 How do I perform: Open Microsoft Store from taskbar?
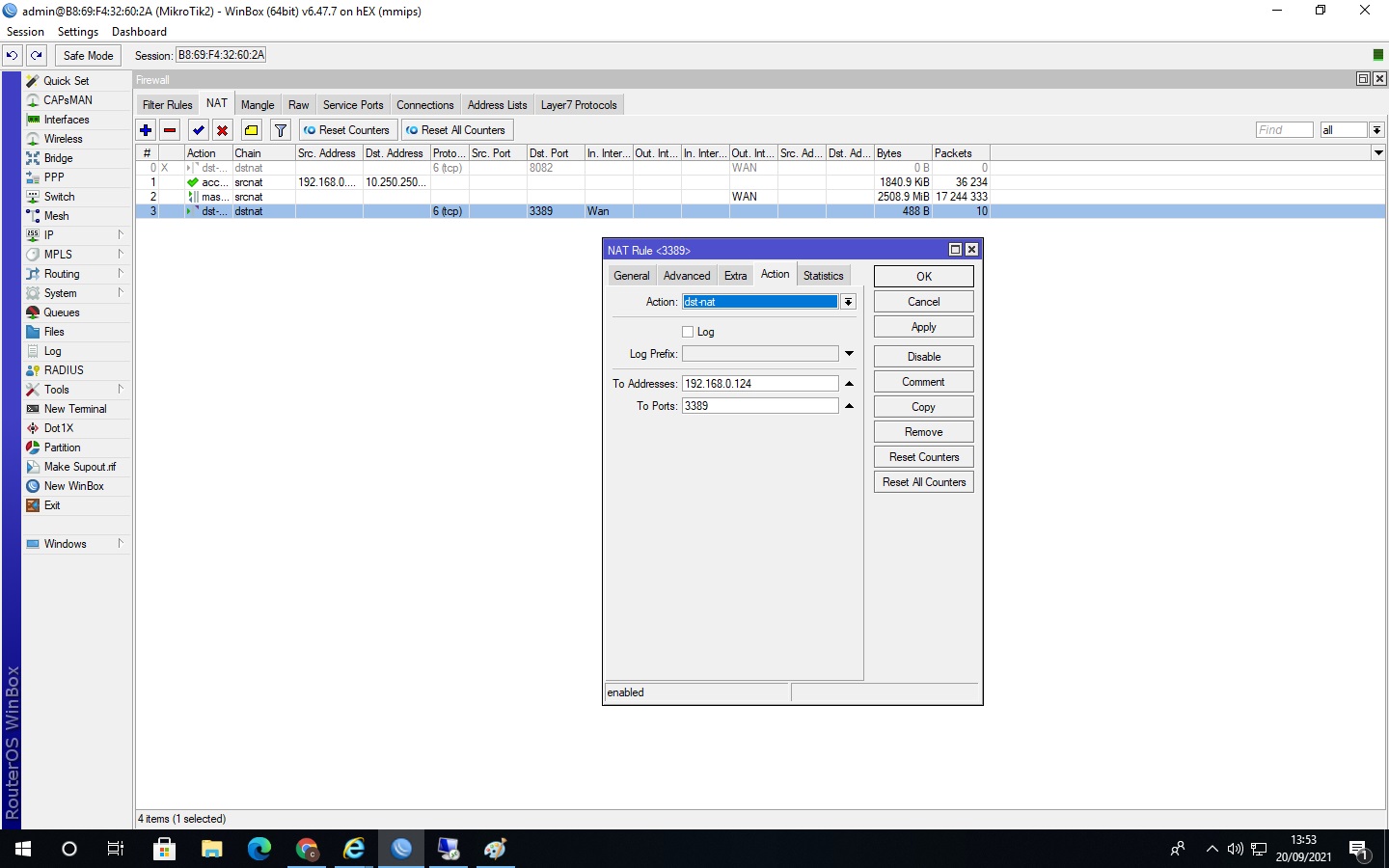click(x=164, y=849)
